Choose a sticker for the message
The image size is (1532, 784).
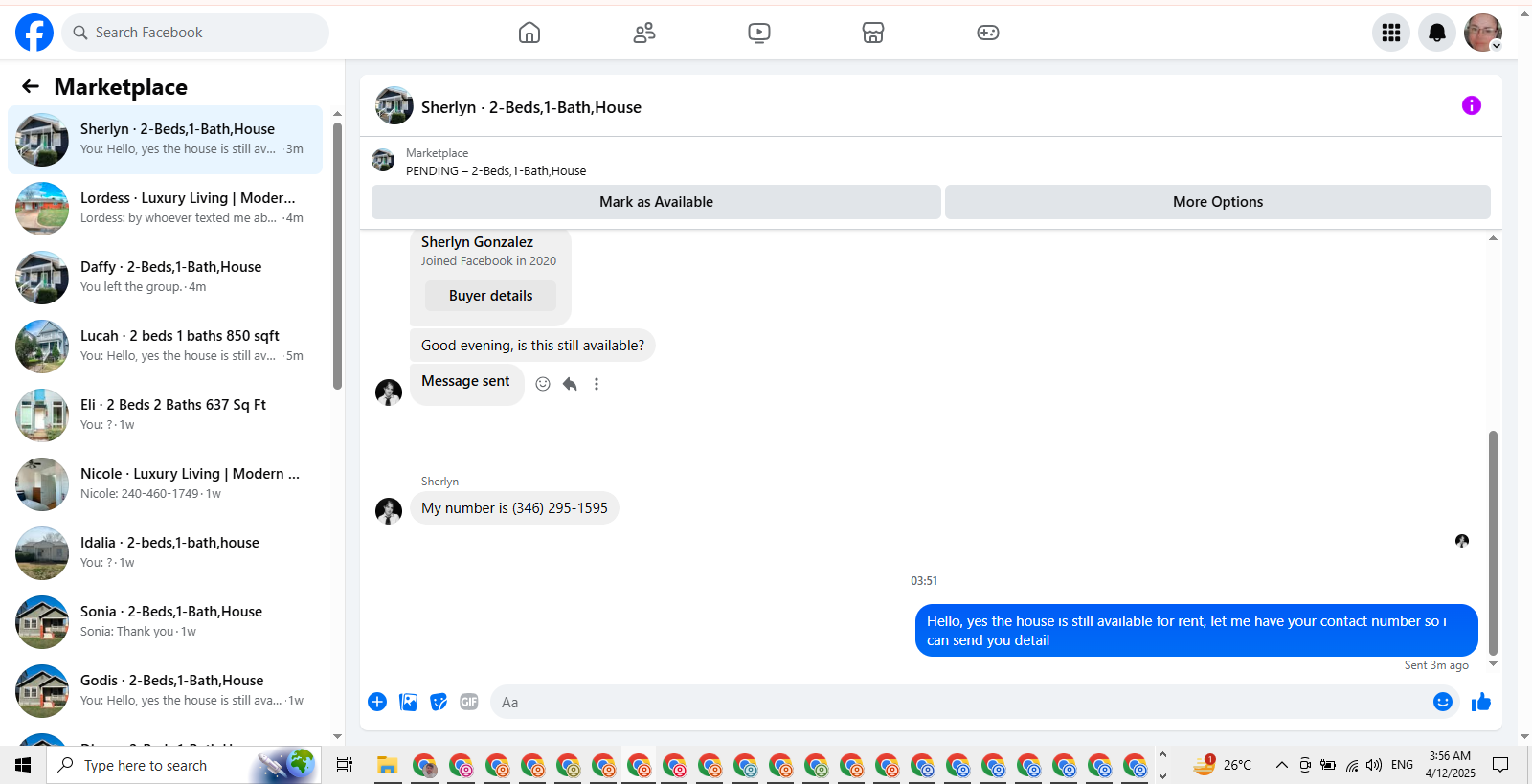[439, 702]
